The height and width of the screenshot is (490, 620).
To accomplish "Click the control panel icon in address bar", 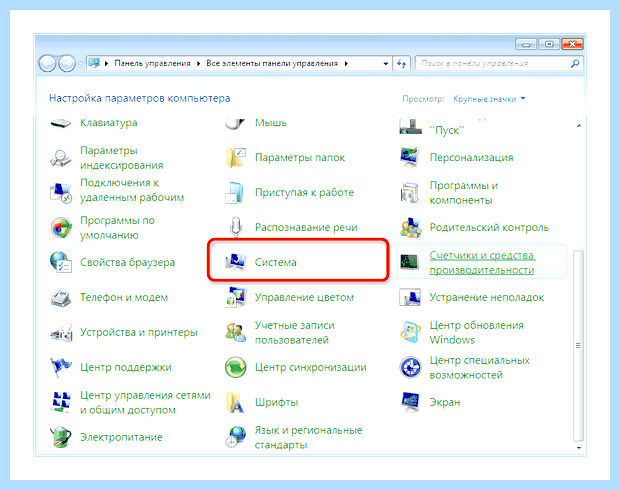I will coord(94,63).
